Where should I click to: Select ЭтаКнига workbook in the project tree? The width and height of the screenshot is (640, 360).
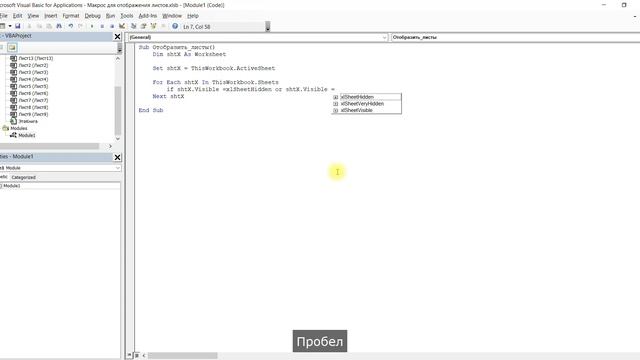[28, 121]
